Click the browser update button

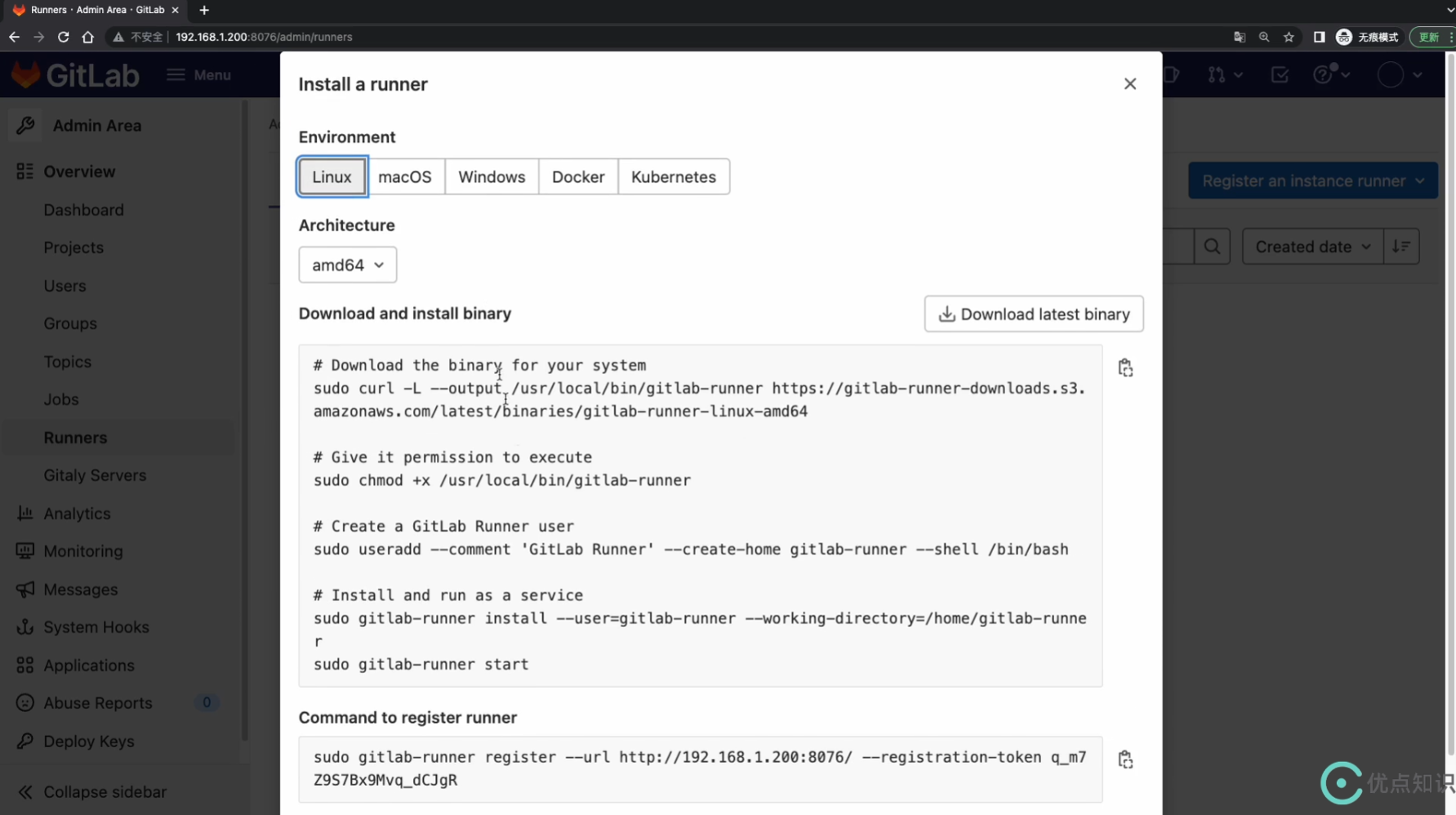pyautogui.click(x=1431, y=37)
